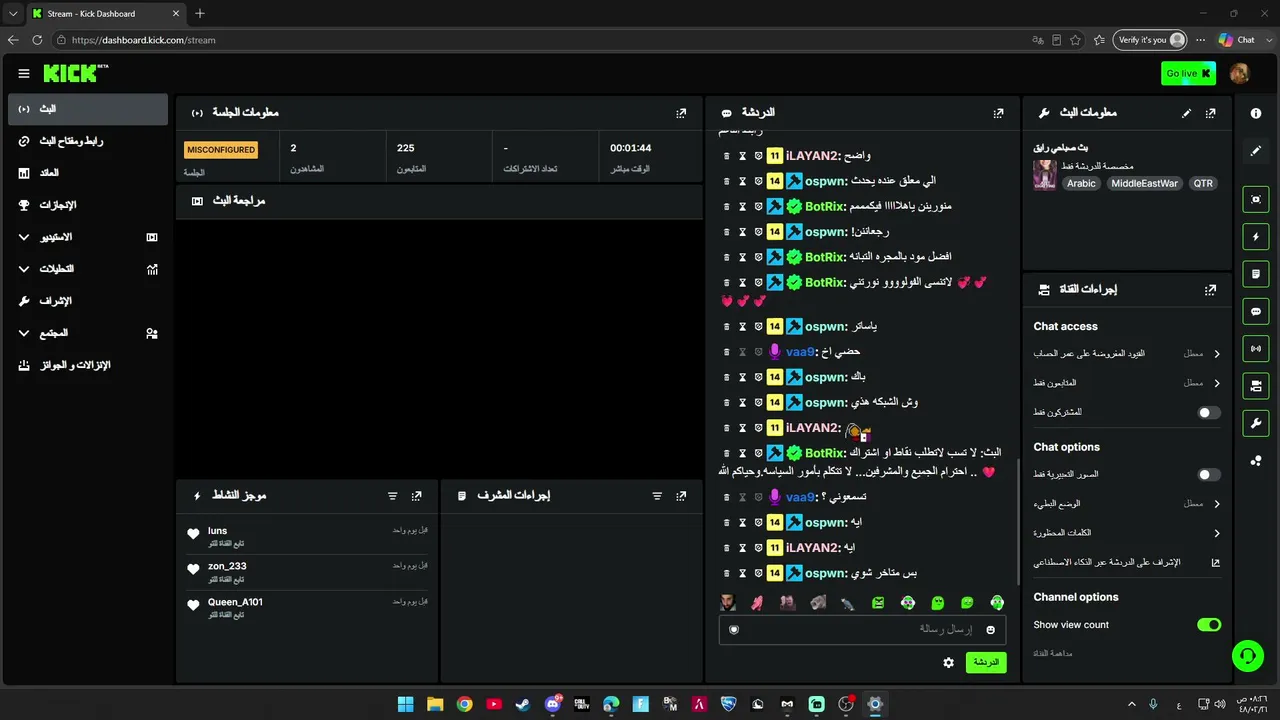This screenshot has width=1280, height=720.
Task: Click the MiddleEastWar tag
Action: pos(1145,184)
